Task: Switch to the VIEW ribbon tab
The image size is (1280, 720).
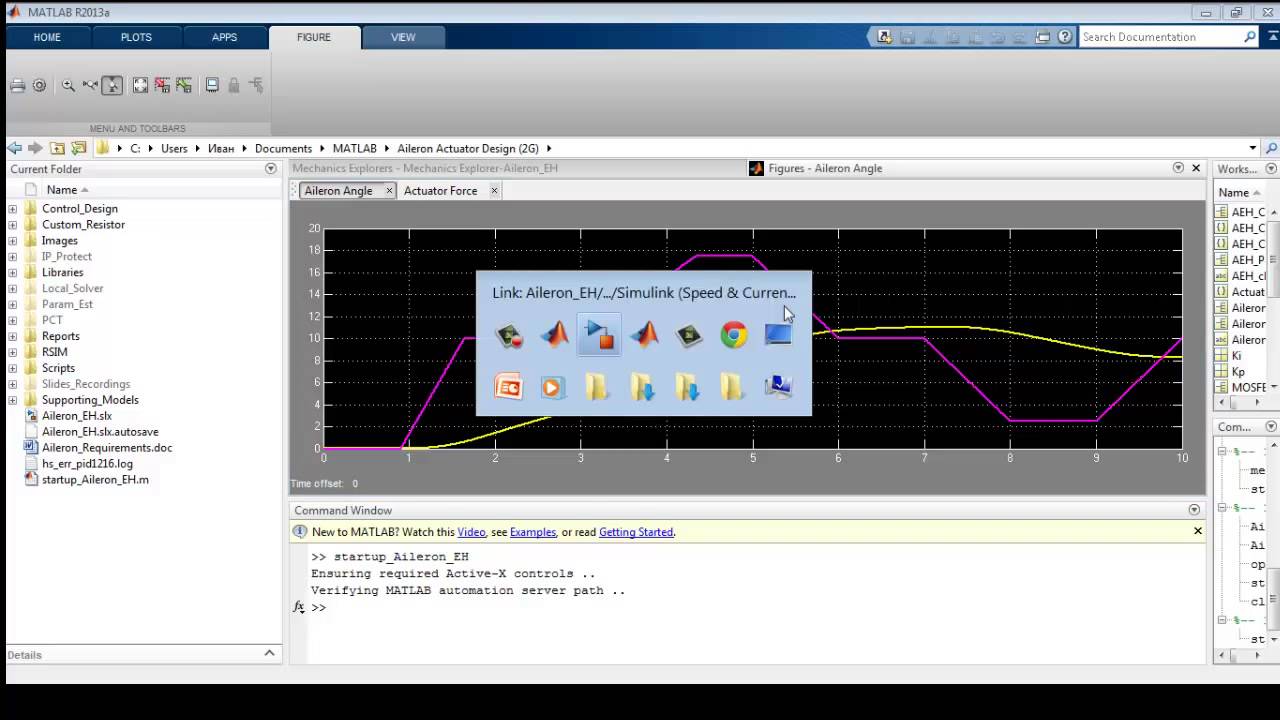Action: click(x=403, y=37)
